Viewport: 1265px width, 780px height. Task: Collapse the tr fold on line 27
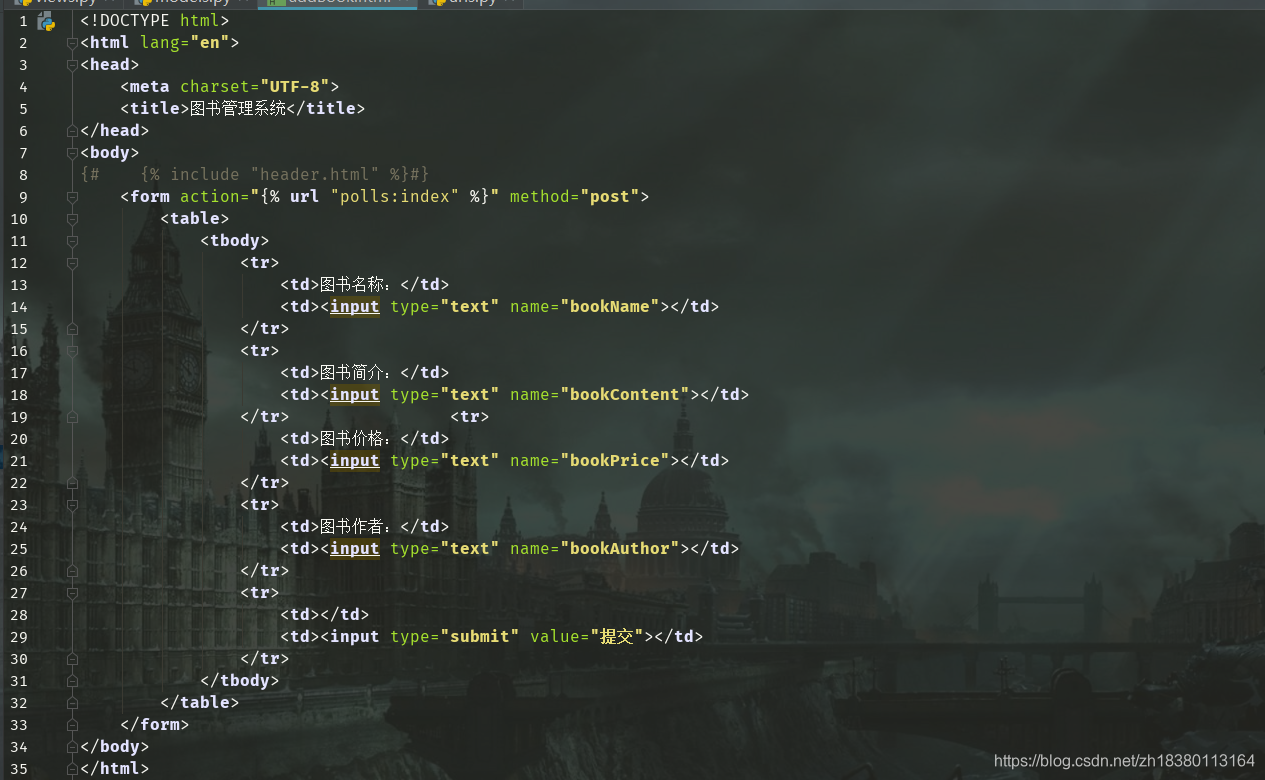point(72,593)
